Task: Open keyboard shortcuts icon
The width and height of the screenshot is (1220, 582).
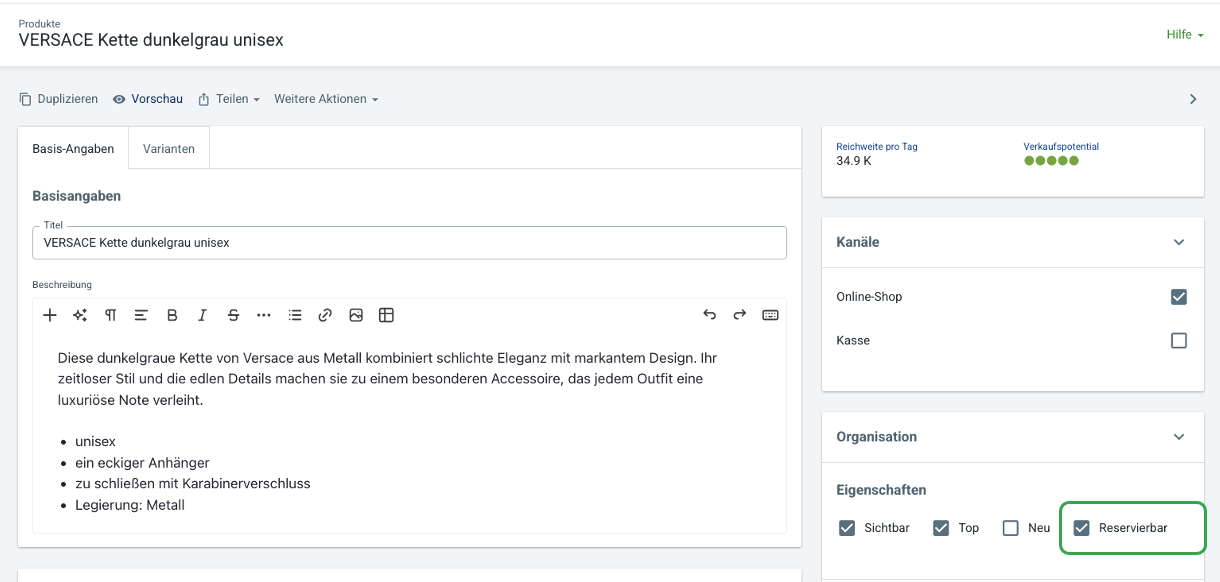Action: coord(770,315)
